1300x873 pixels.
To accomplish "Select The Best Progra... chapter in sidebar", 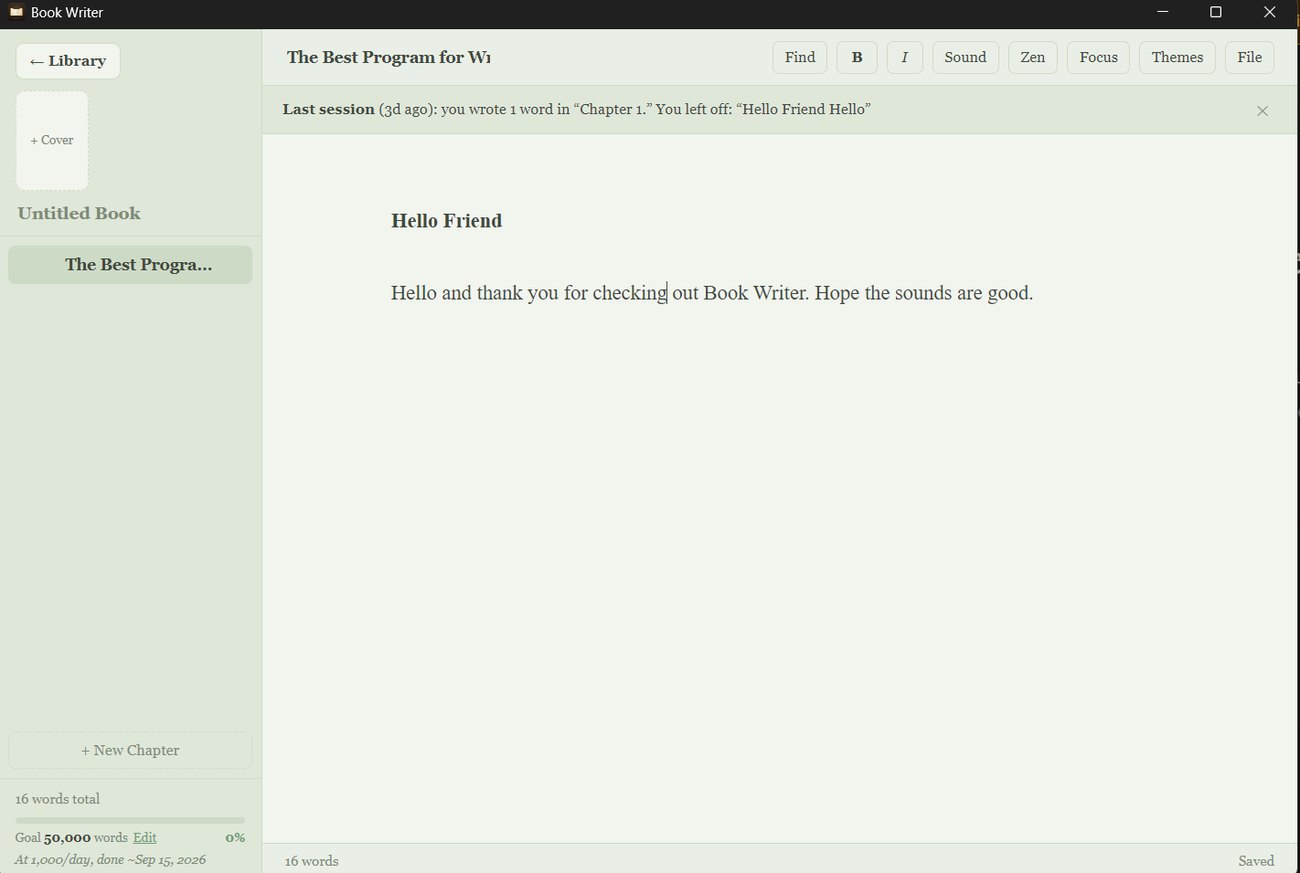I will 130,265.
